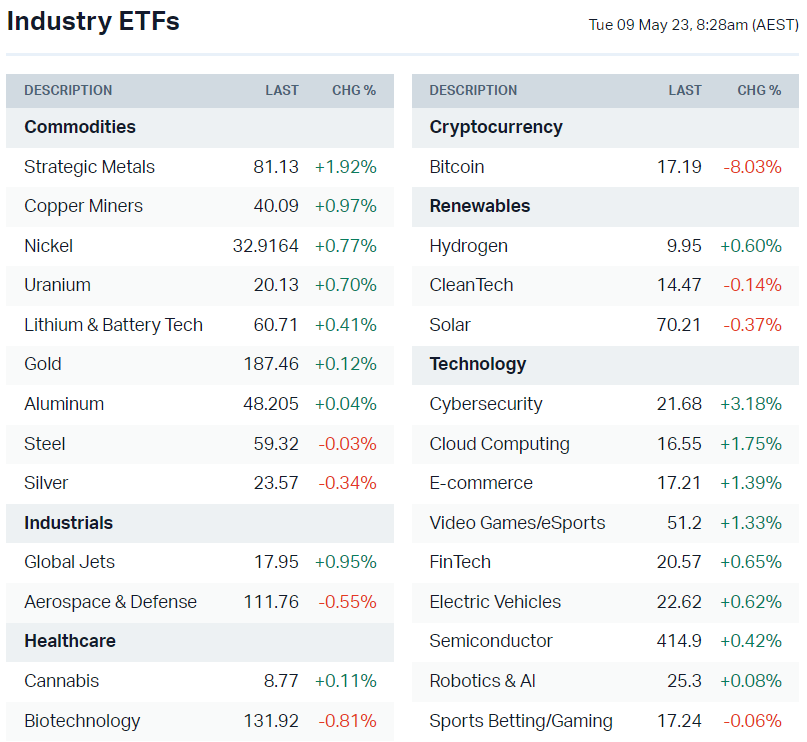Click the left table DESCRIPTION header
807x742 pixels.
point(68,90)
